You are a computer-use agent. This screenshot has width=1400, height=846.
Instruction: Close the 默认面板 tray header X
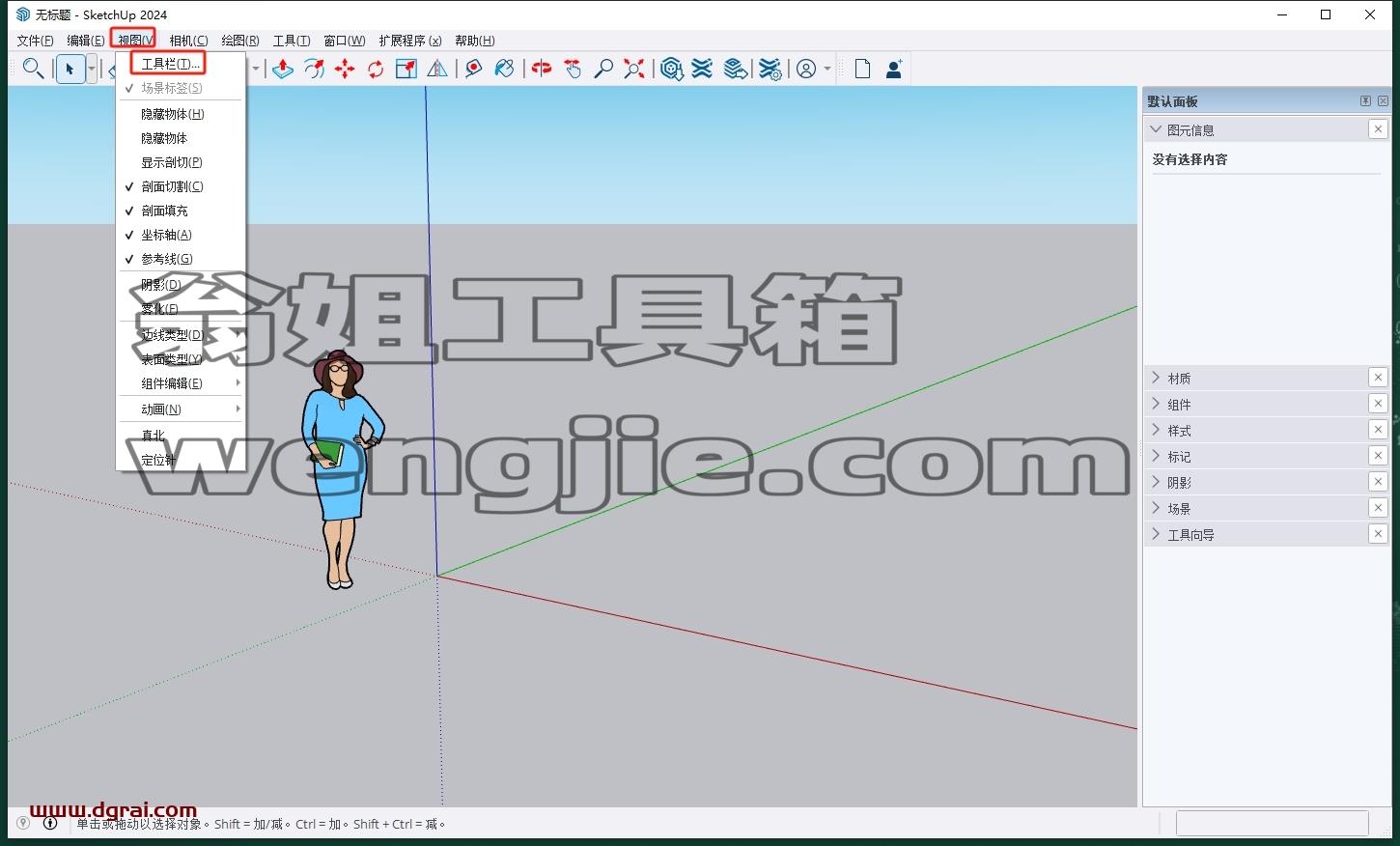(1383, 100)
